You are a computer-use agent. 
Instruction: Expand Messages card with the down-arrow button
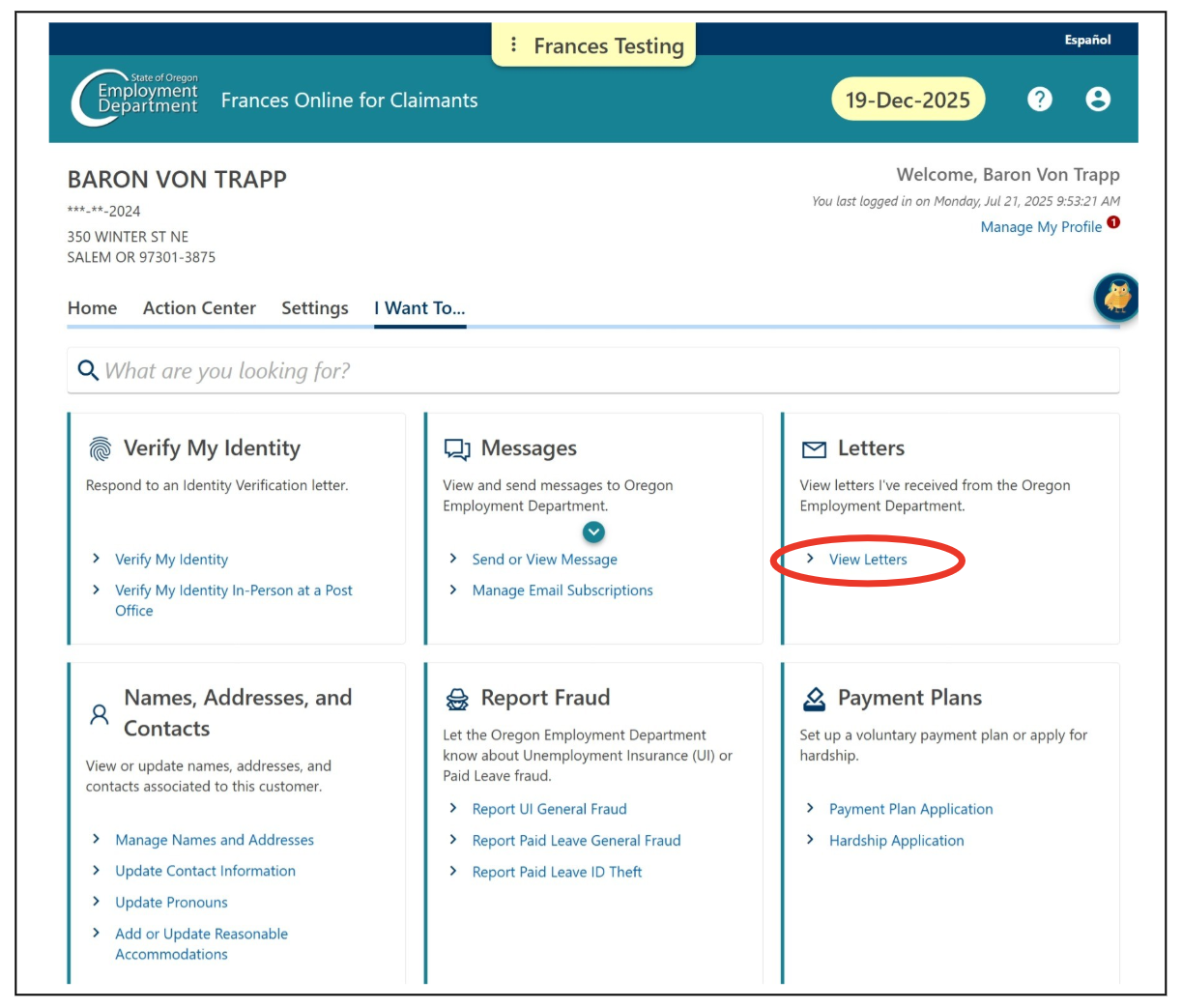[593, 532]
